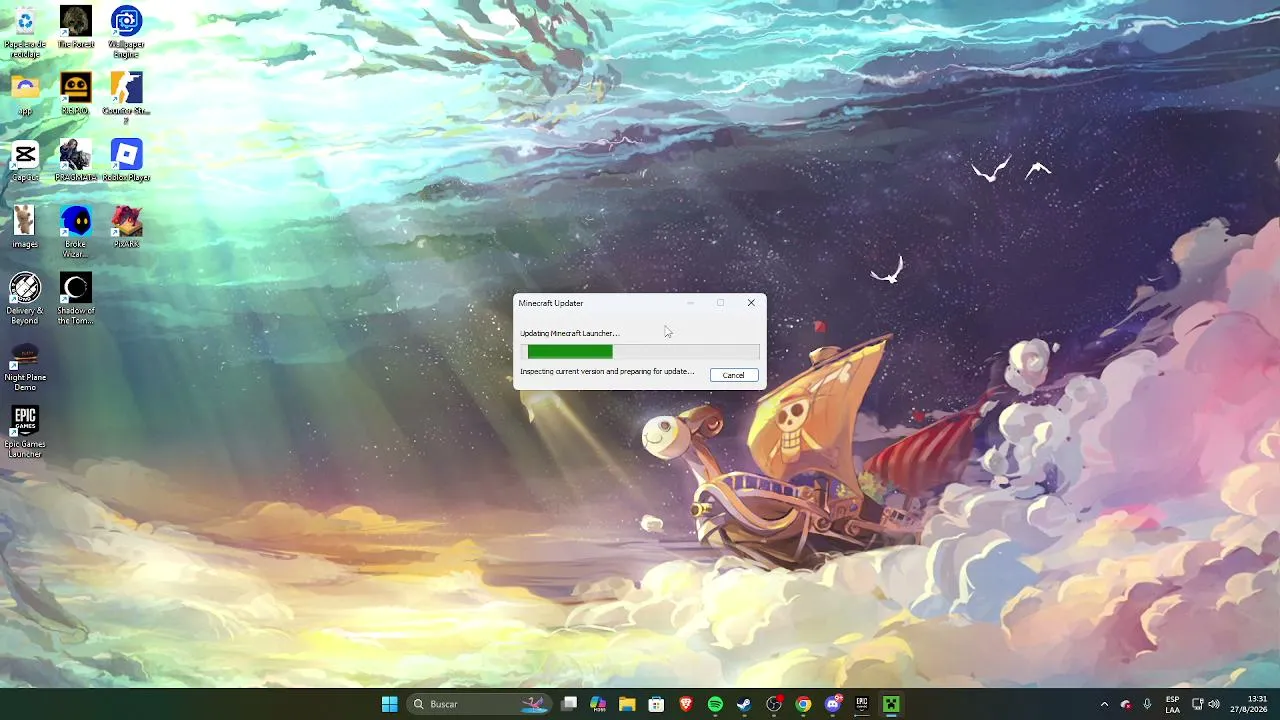Click the microphone tray icon
This screenshot has width=1280, height=720.
[1147, 704]
